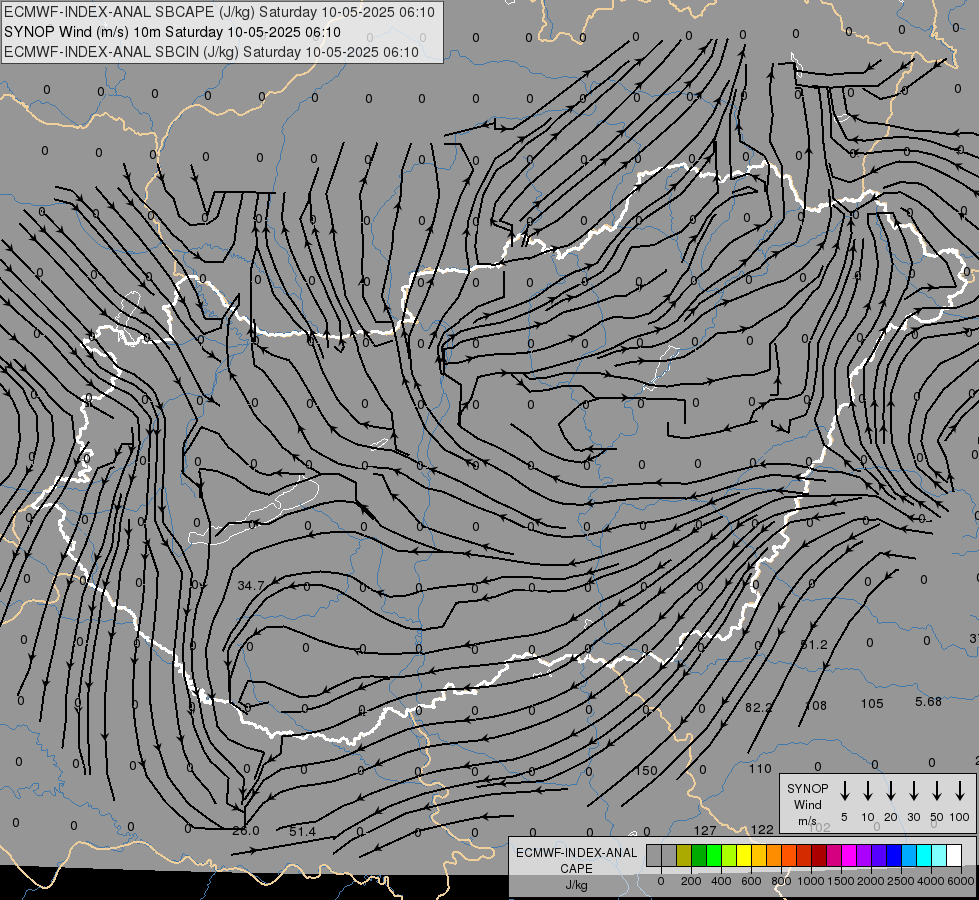979x900 pixels.
Task: Click the m/s unit in the wind legend
Action: [x=807, y=821]
